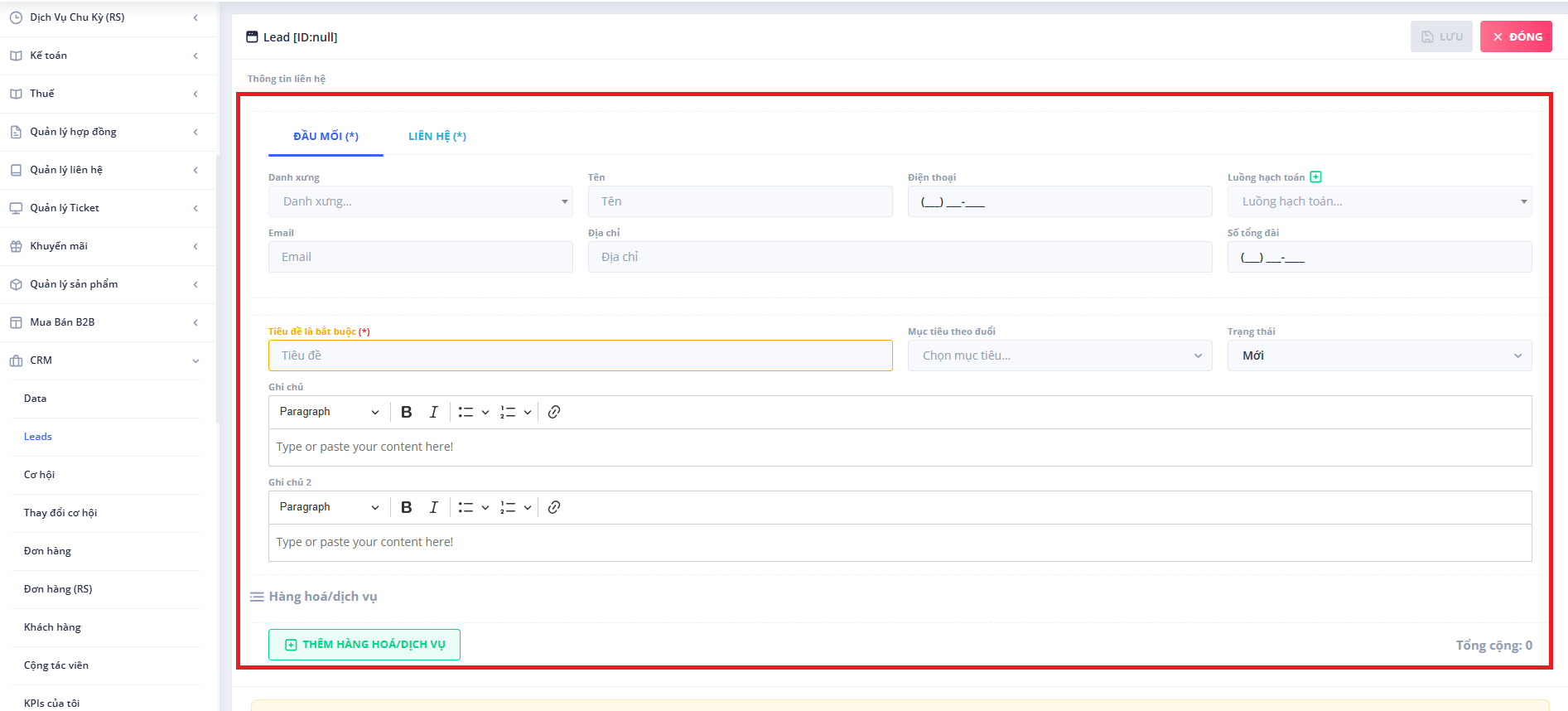Open Paragraph style dropdown in Ghi chú
Image resolution: width=1568 pixels, height=711 pixels.
tap(329, 412)
